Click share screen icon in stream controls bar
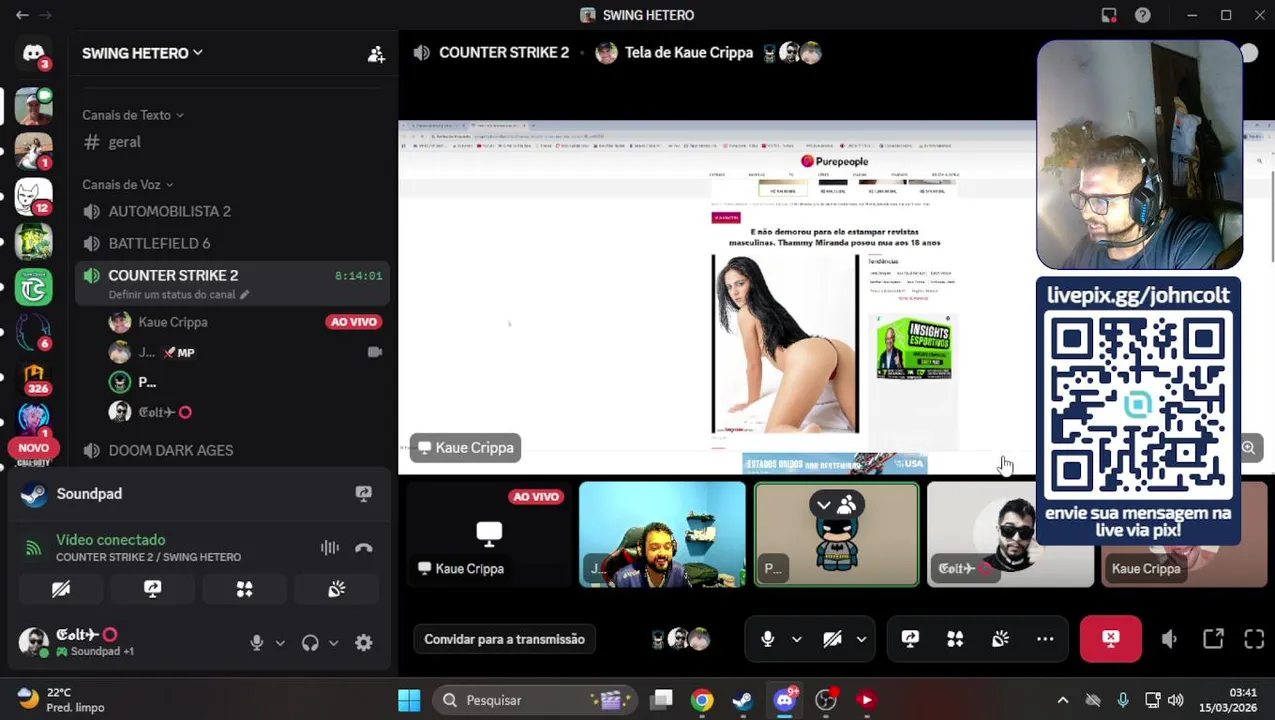The height and width of the screenshot is (720, 1275). tap(910, 639)
